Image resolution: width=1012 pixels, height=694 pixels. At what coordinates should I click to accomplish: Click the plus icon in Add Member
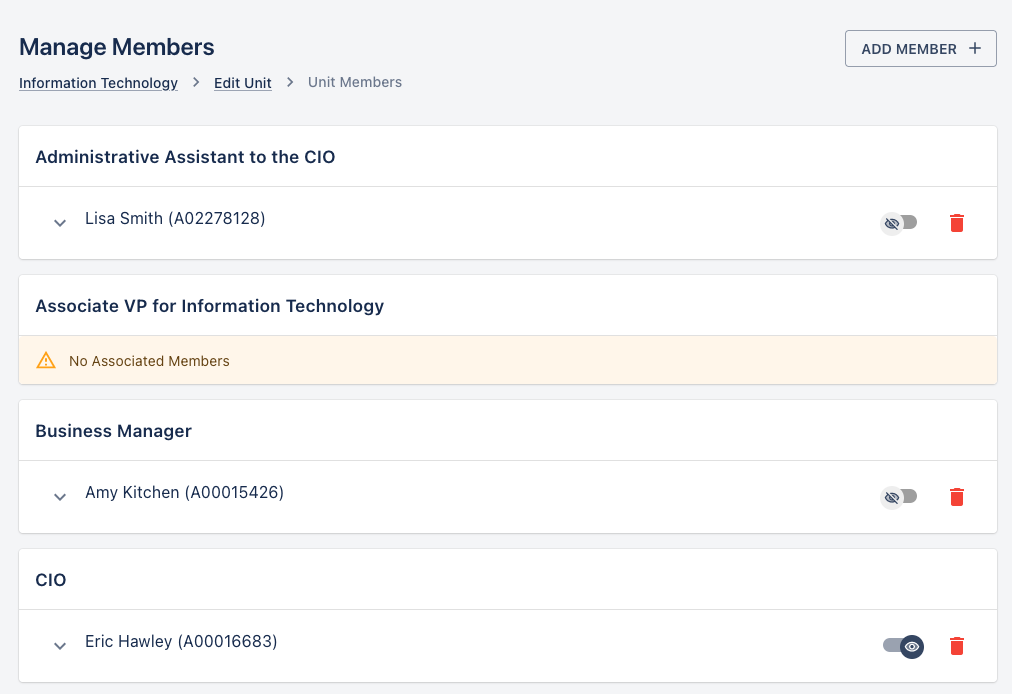(975, 49)
